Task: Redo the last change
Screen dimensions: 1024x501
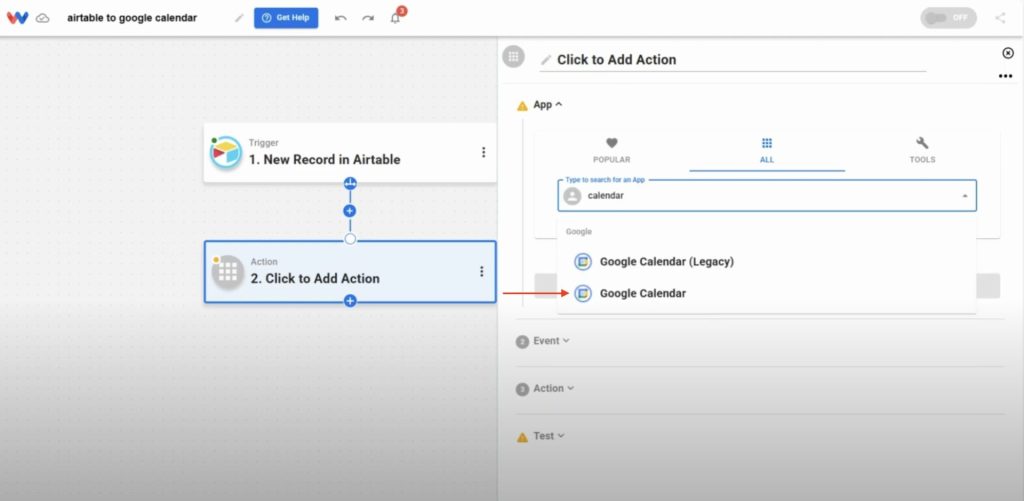Action: click(368, 18)
